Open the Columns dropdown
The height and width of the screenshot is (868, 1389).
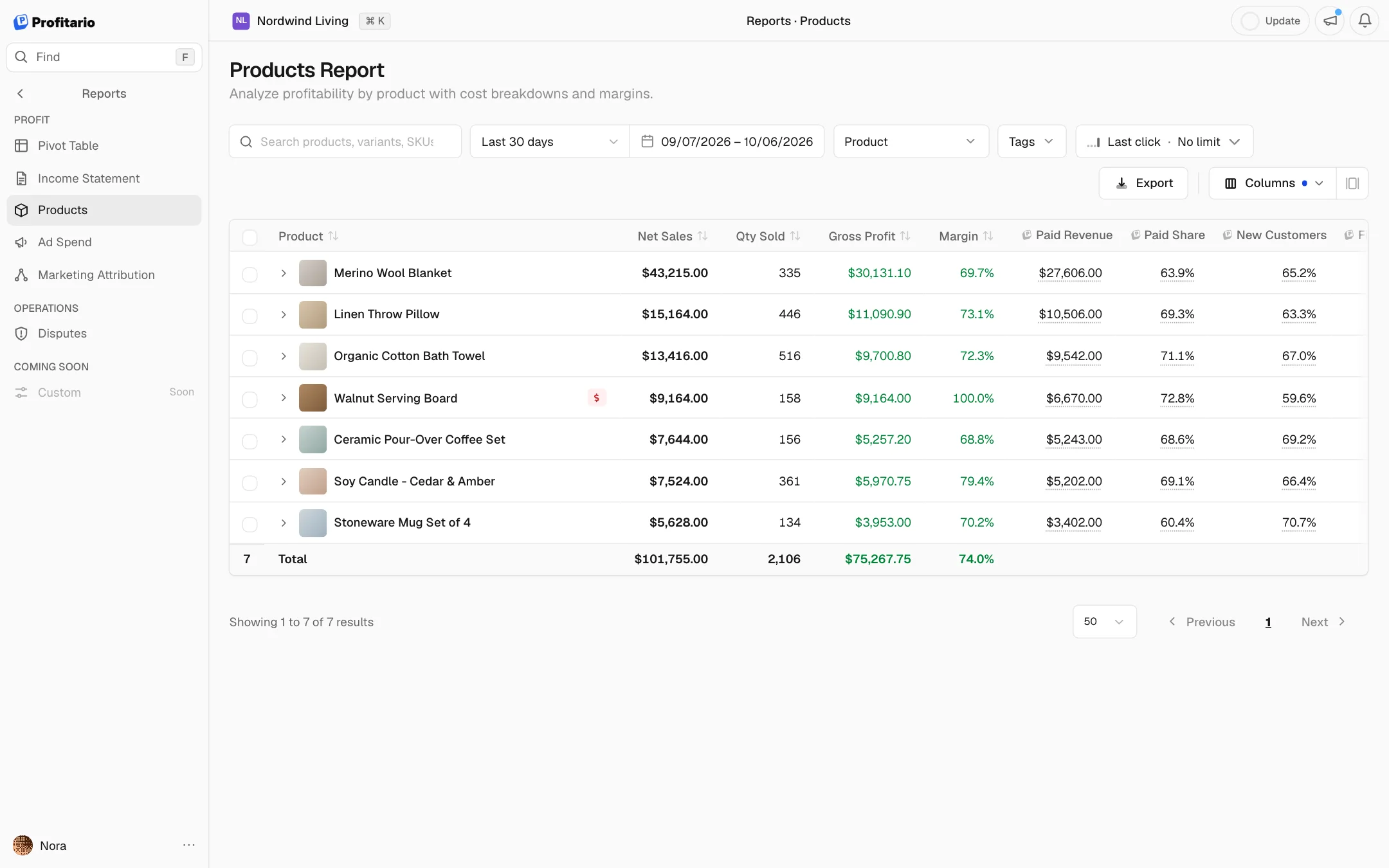coord(1273,183)
